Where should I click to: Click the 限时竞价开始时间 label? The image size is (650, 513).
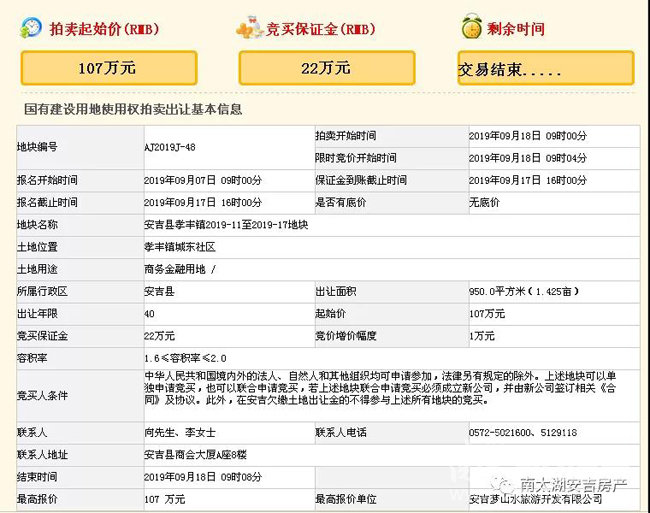tap(356, 158)
